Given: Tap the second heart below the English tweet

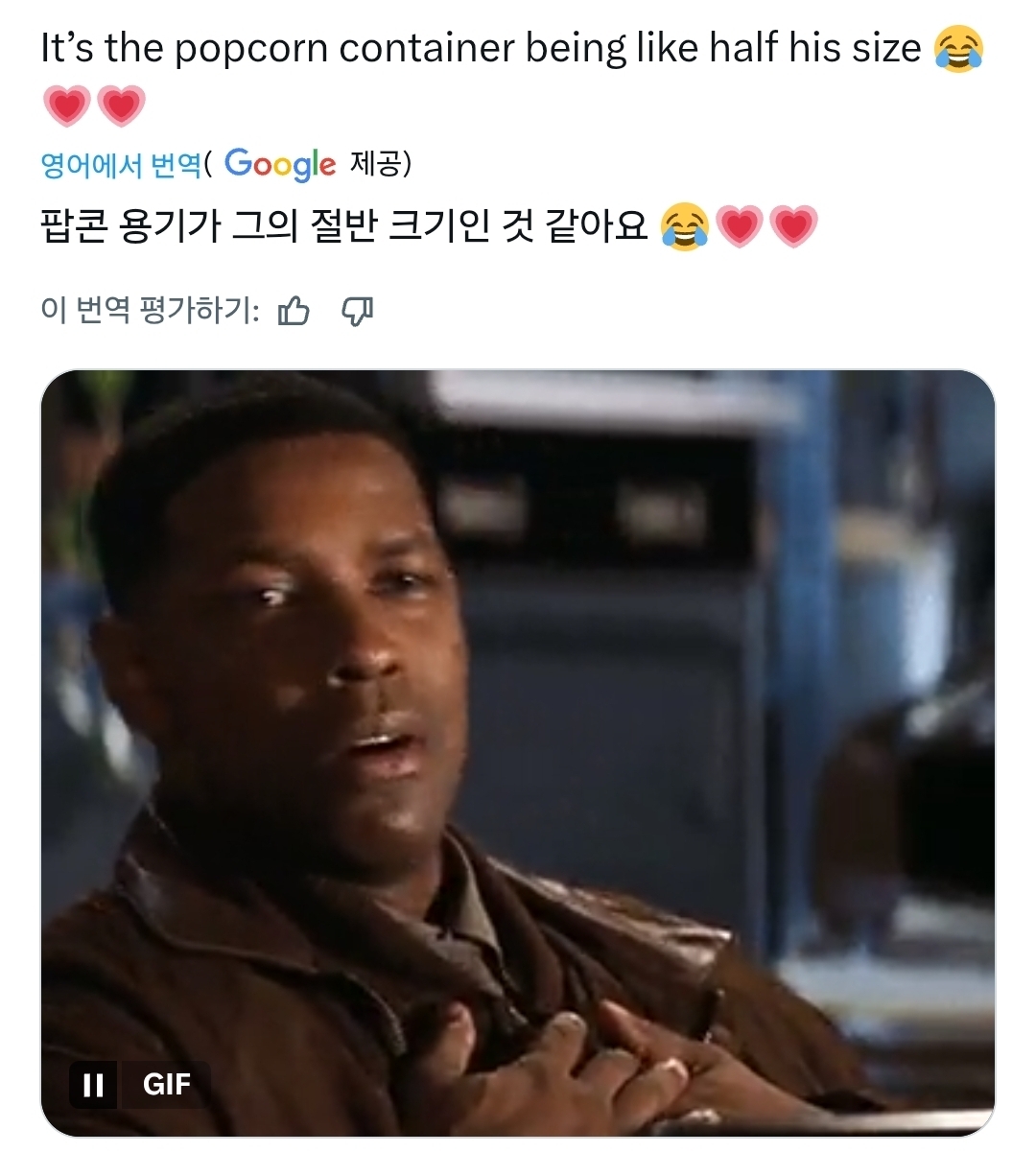Looking at the screenshot, I should click(x=121, y=105).
